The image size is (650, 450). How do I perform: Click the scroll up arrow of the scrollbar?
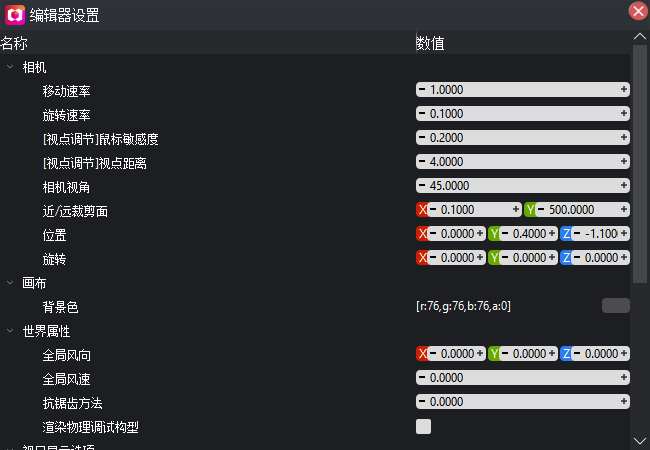click(640, 37)
